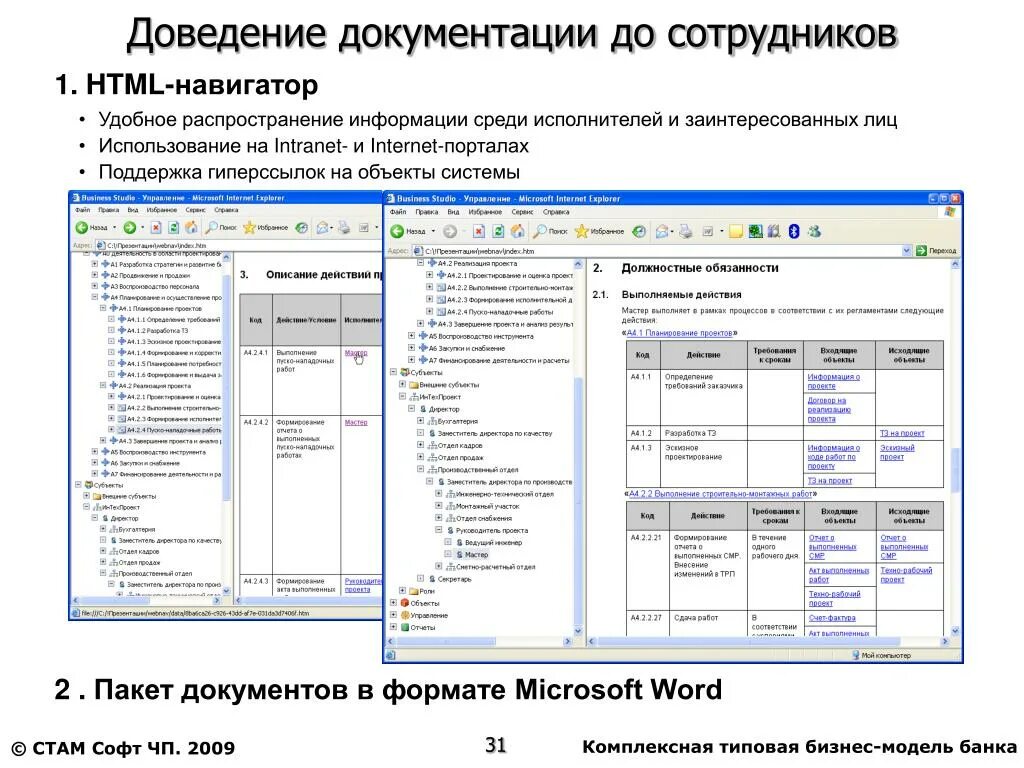
Task: Open the Правка menu in the front window
Action: [x=426, y=212]
